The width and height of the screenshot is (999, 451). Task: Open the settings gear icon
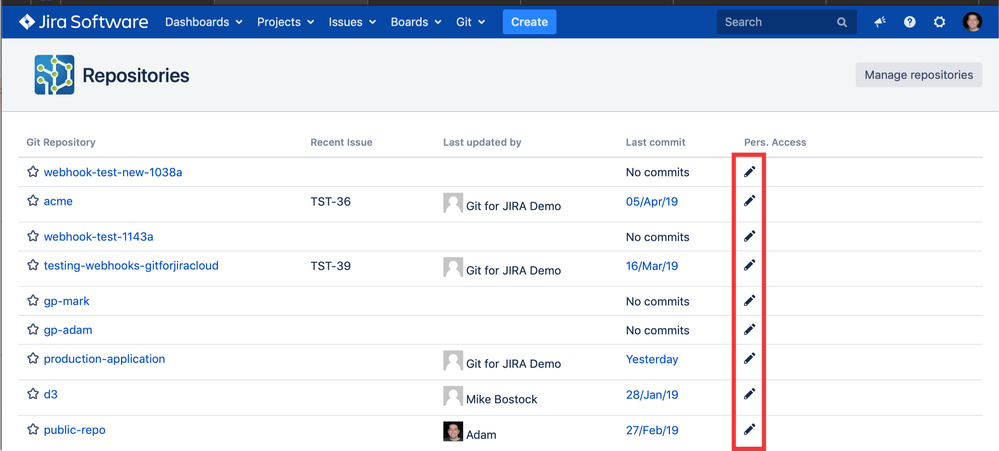pyautogui.click(x=939, y=22)
